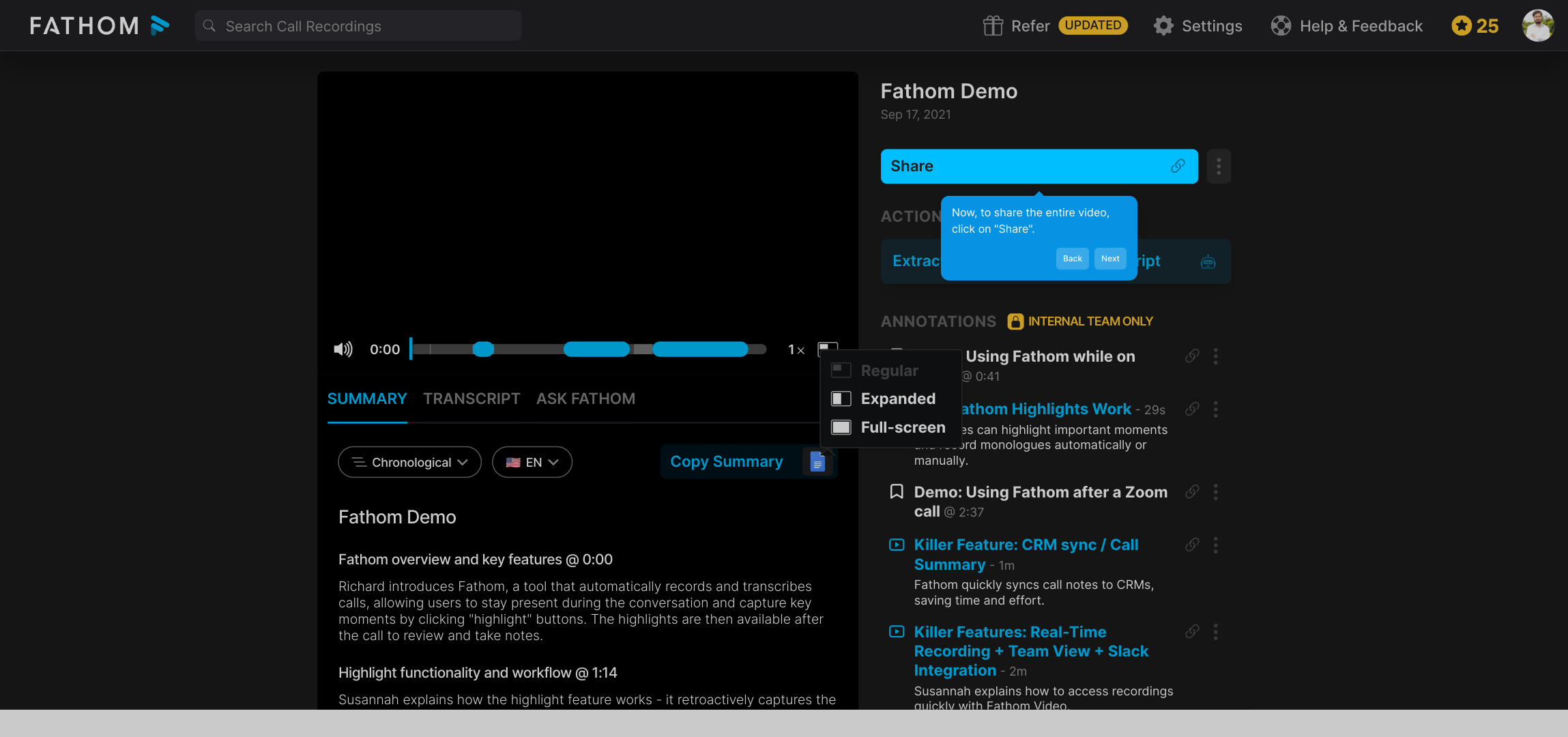Viewport: 1568px width, 737px height.
Task: Open the Help & Feedback link
Action: [1361, 26]
